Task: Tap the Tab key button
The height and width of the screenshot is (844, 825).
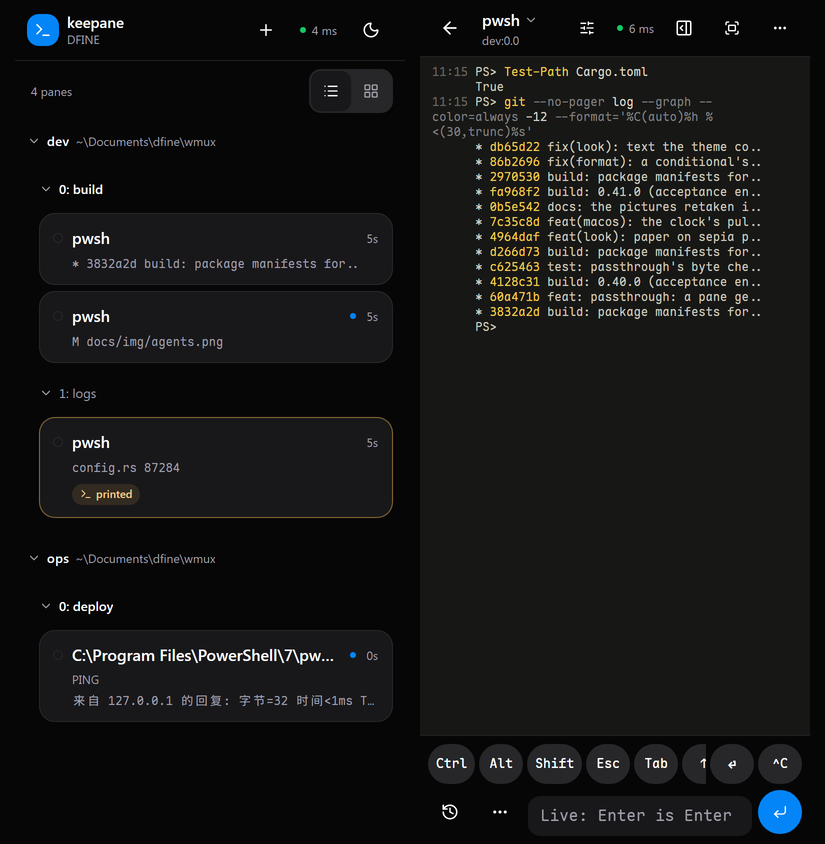Action: tap(656, 764)
